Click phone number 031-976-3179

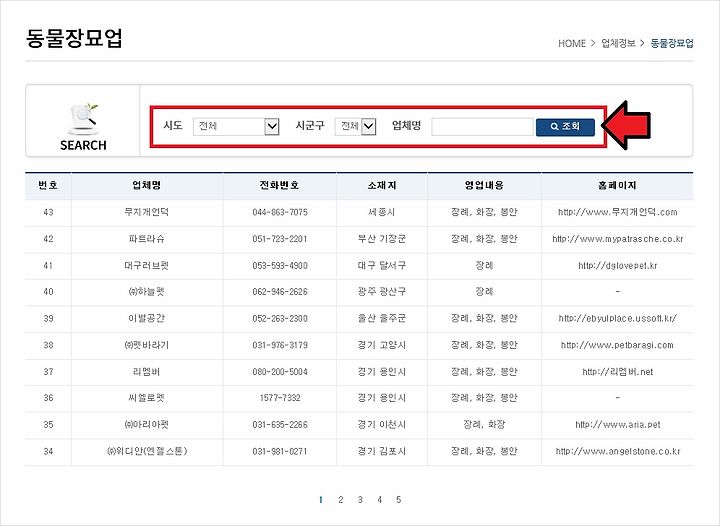[x=280, y=345]
